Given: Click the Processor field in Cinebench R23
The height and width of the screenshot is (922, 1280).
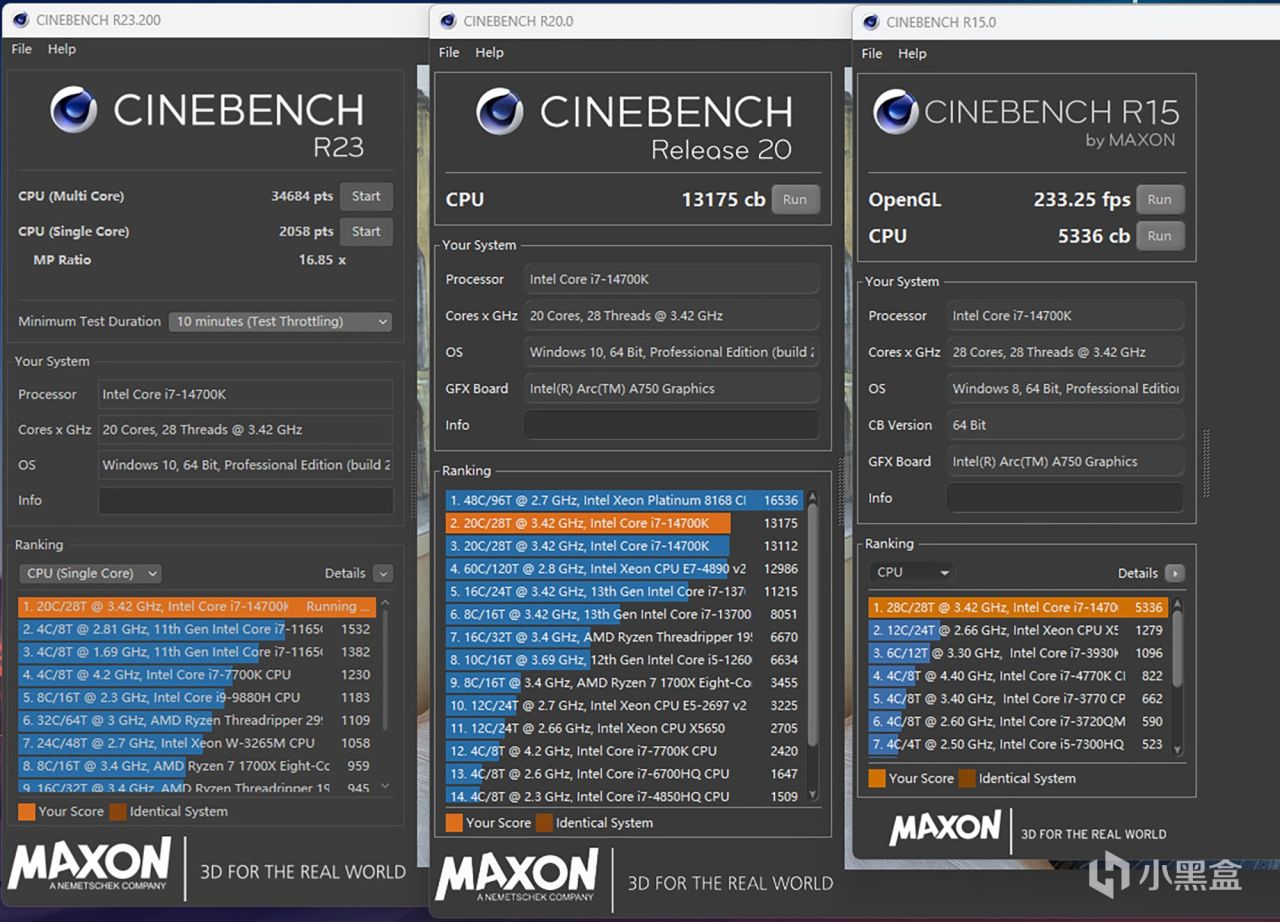Looking at the screenshot, I should point(246,394).
